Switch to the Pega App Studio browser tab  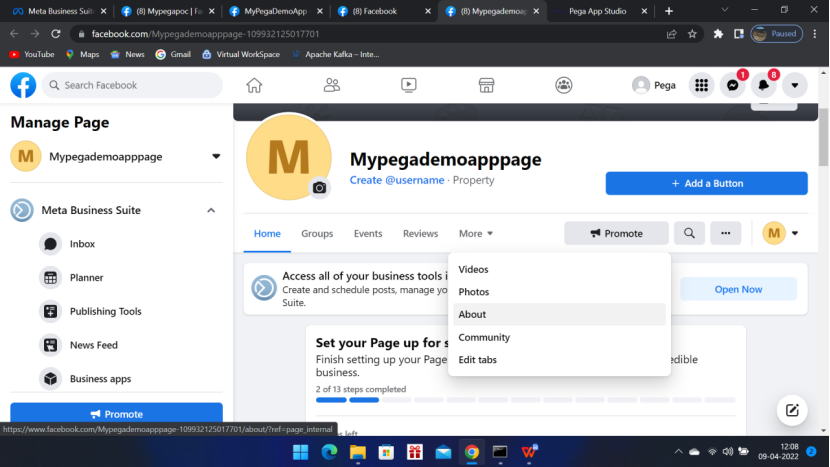pyautogui.click(x=598, y=11)
